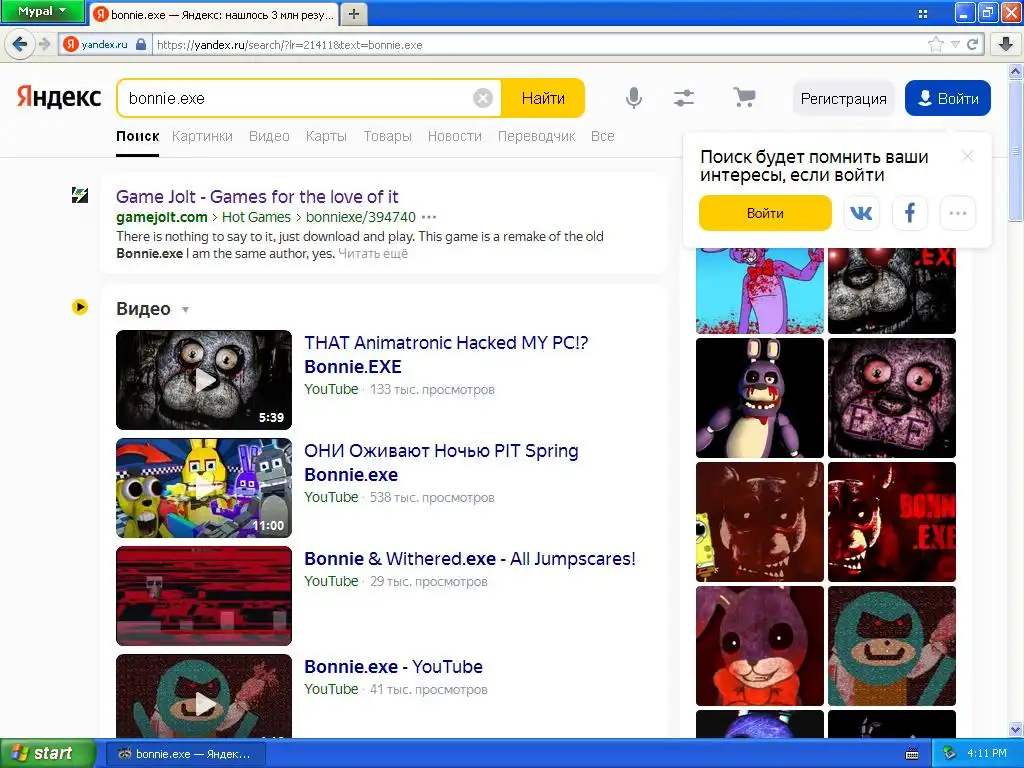1024x768 pixels.
Task: Open a new browser tab
Action: pyautogui.click(x=353, y=14)
